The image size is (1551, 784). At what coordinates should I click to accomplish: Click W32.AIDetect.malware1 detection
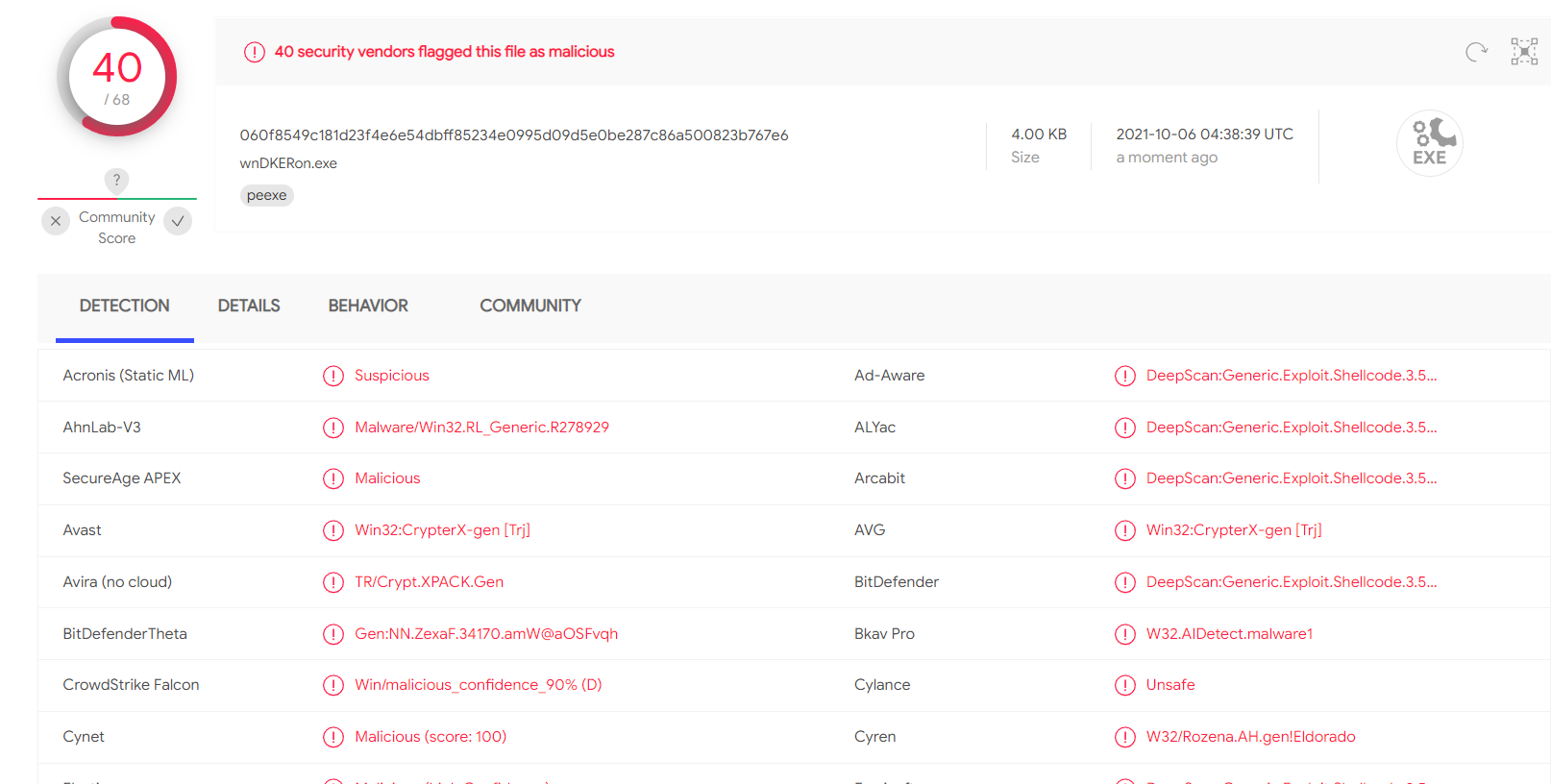1229,634
